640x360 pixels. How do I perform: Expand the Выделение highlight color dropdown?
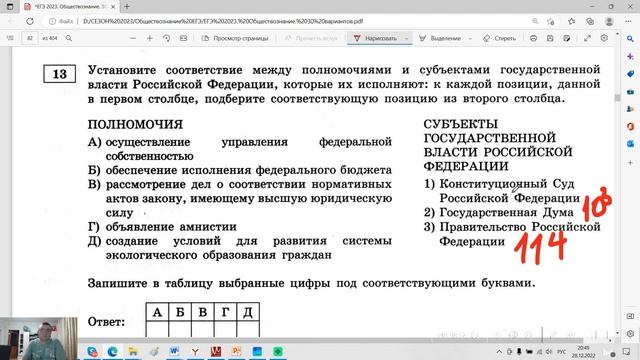[x=470, y=38]
